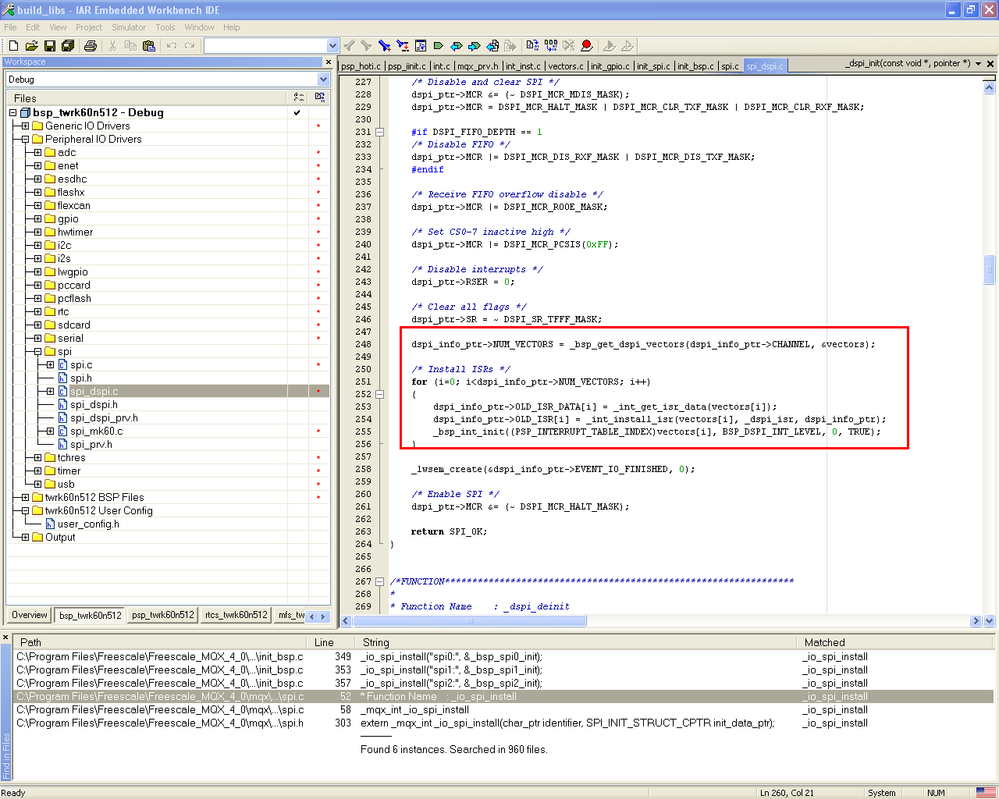Switch to the mqx_prv.h editor tab
The height and width of the screenshot is (799, 999).
click(478, 66)
